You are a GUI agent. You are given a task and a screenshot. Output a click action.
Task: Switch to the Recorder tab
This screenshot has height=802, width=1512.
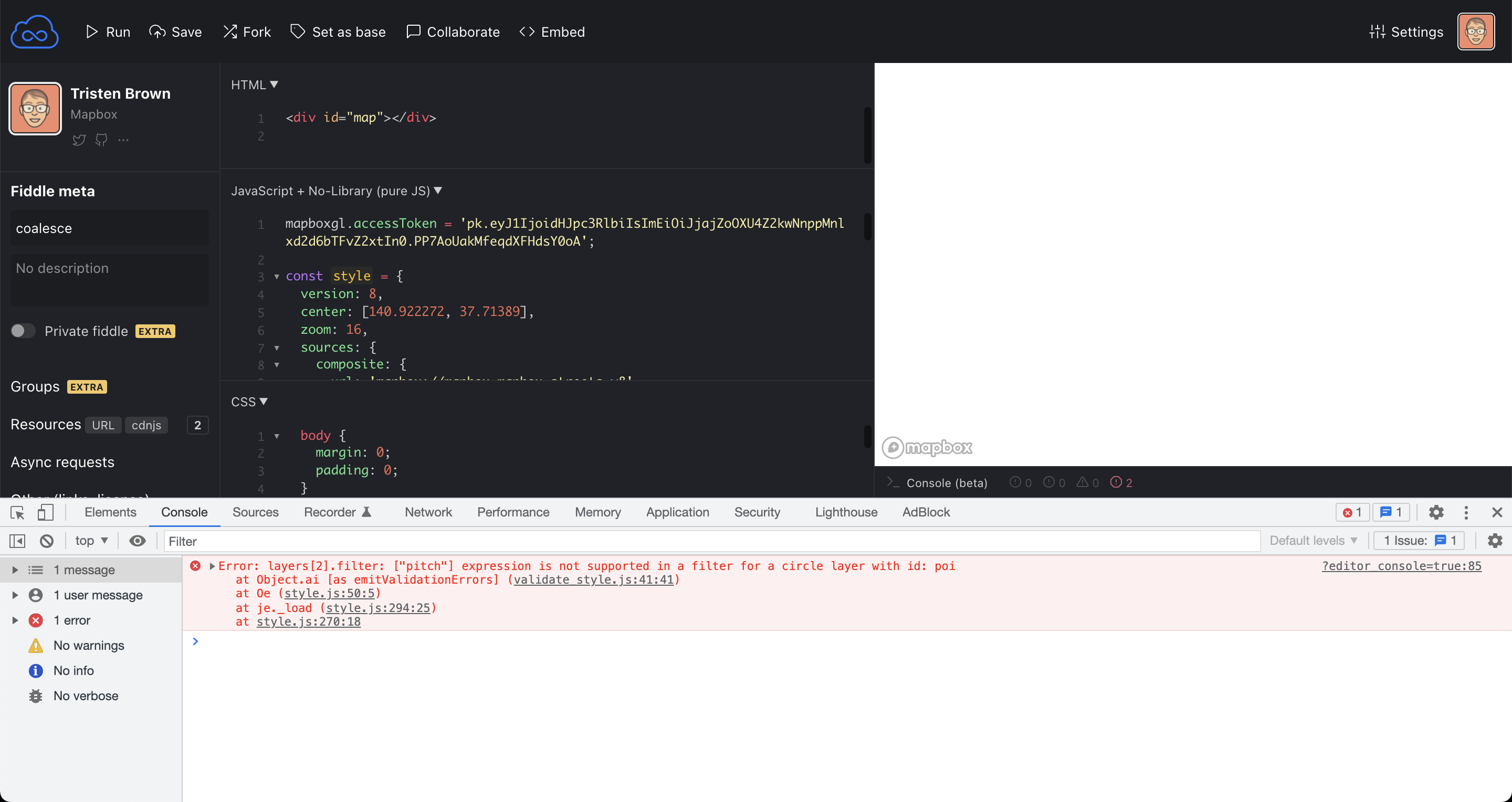[x=338, y=512]
